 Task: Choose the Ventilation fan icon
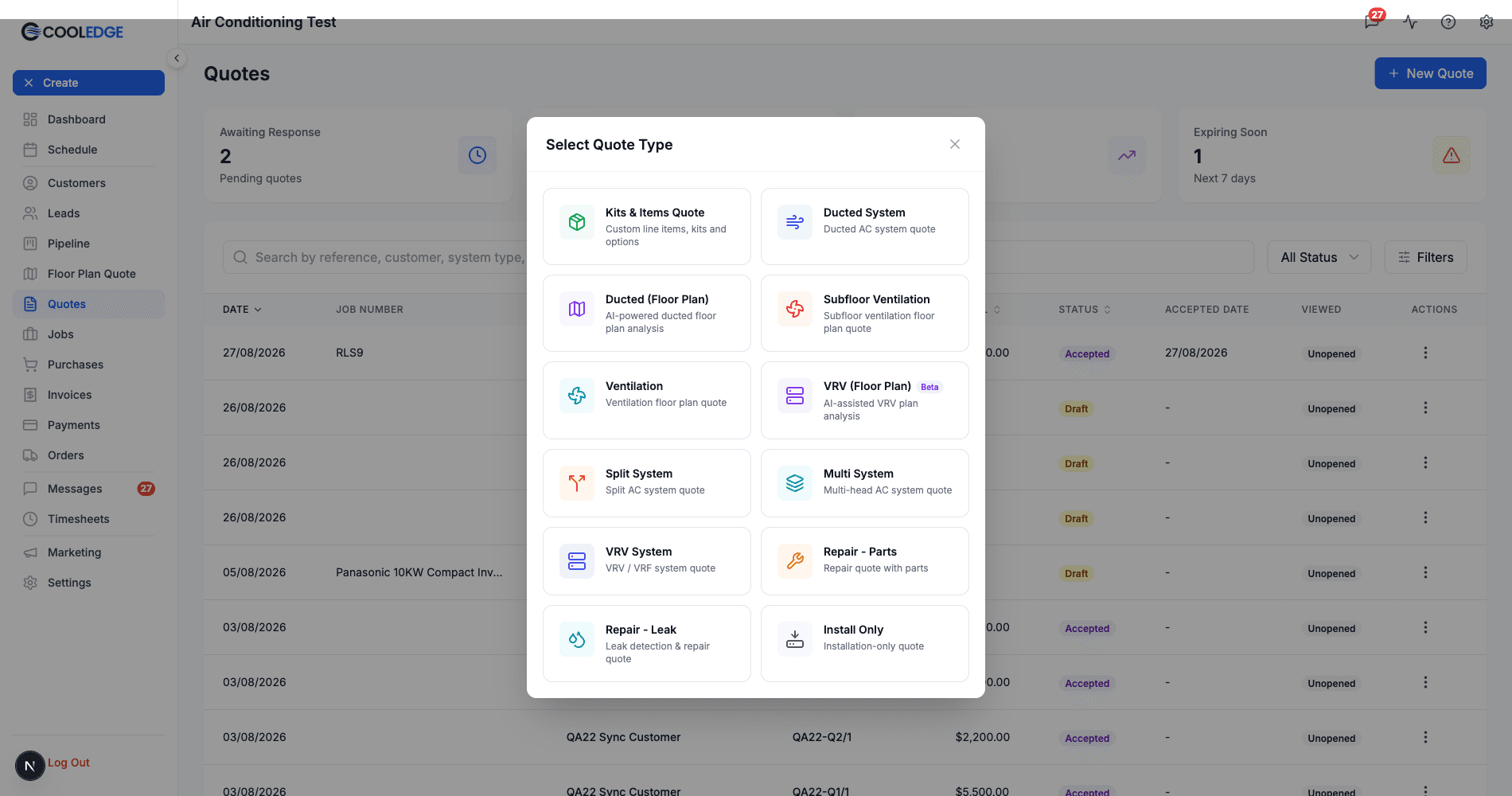click(x=577, y=396)
